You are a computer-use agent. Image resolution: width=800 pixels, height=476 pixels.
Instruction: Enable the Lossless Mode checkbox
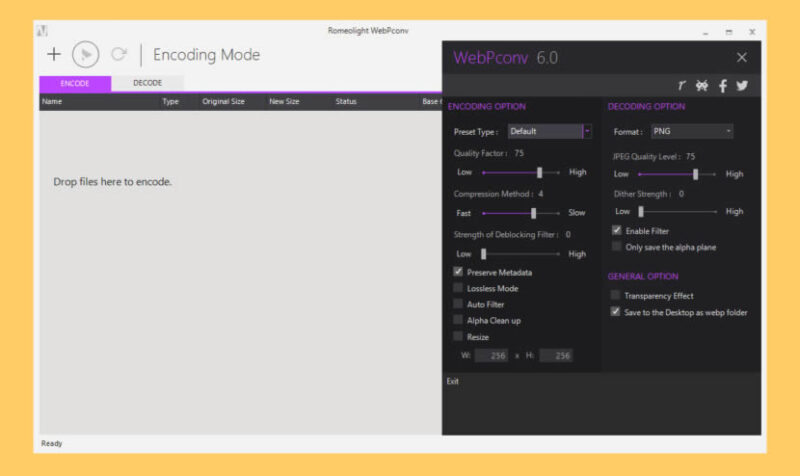coord(458,288)
